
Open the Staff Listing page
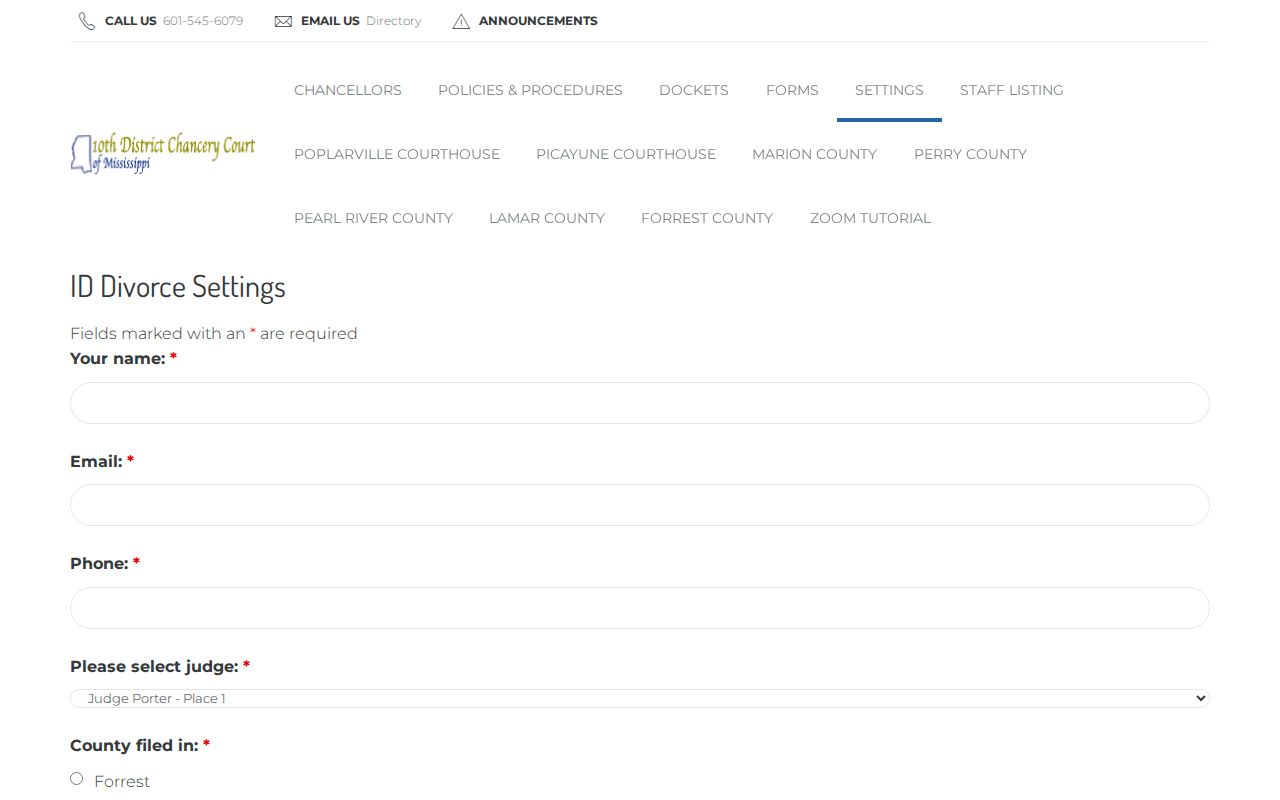click(1012, 90)
